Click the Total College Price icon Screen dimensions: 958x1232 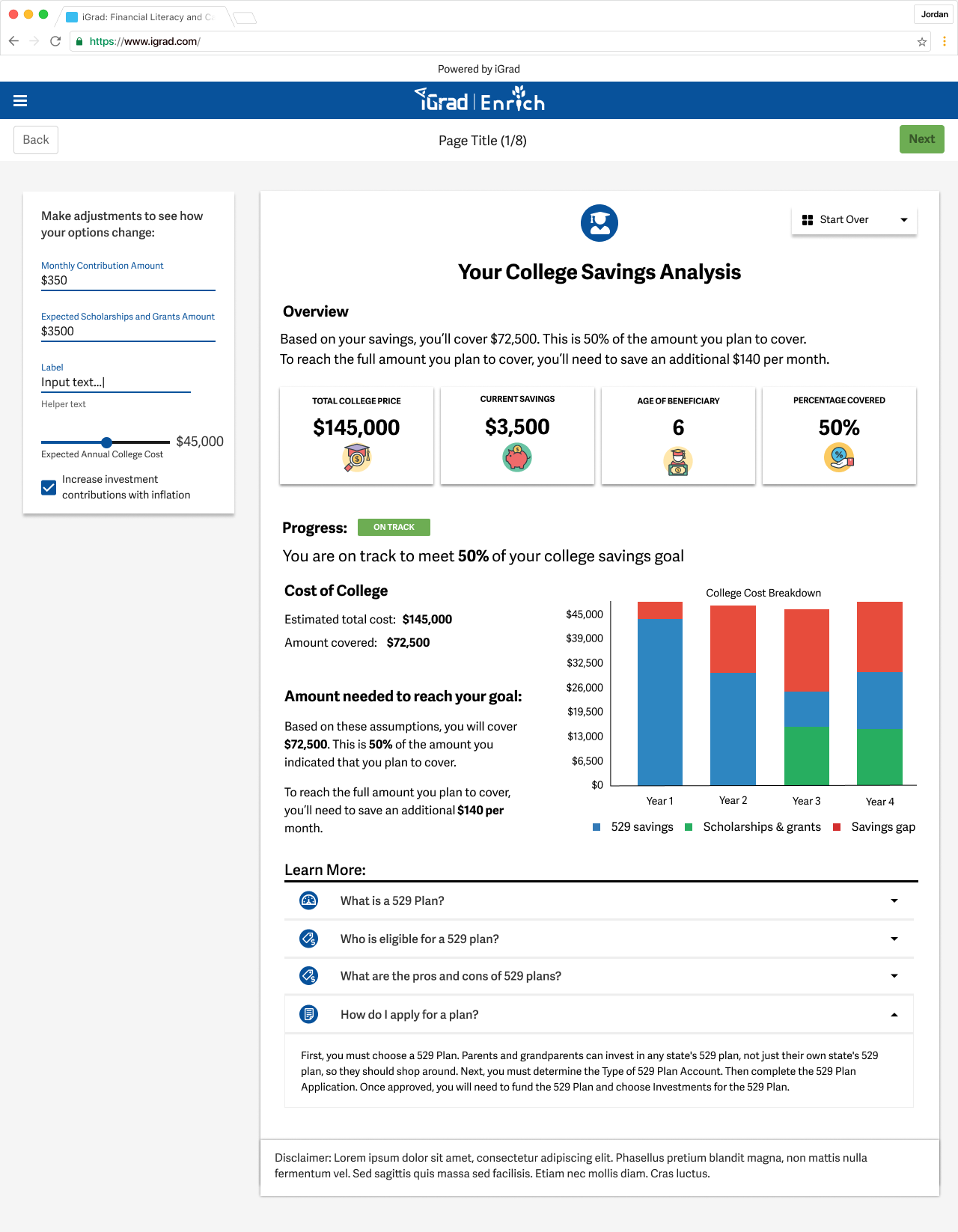pos(357,457)
